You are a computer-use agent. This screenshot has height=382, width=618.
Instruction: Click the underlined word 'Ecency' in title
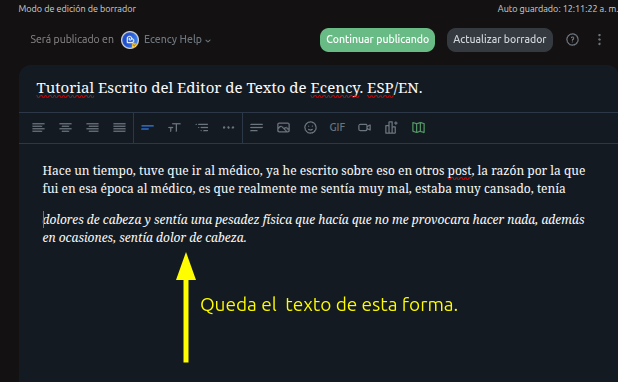[335, 88]
